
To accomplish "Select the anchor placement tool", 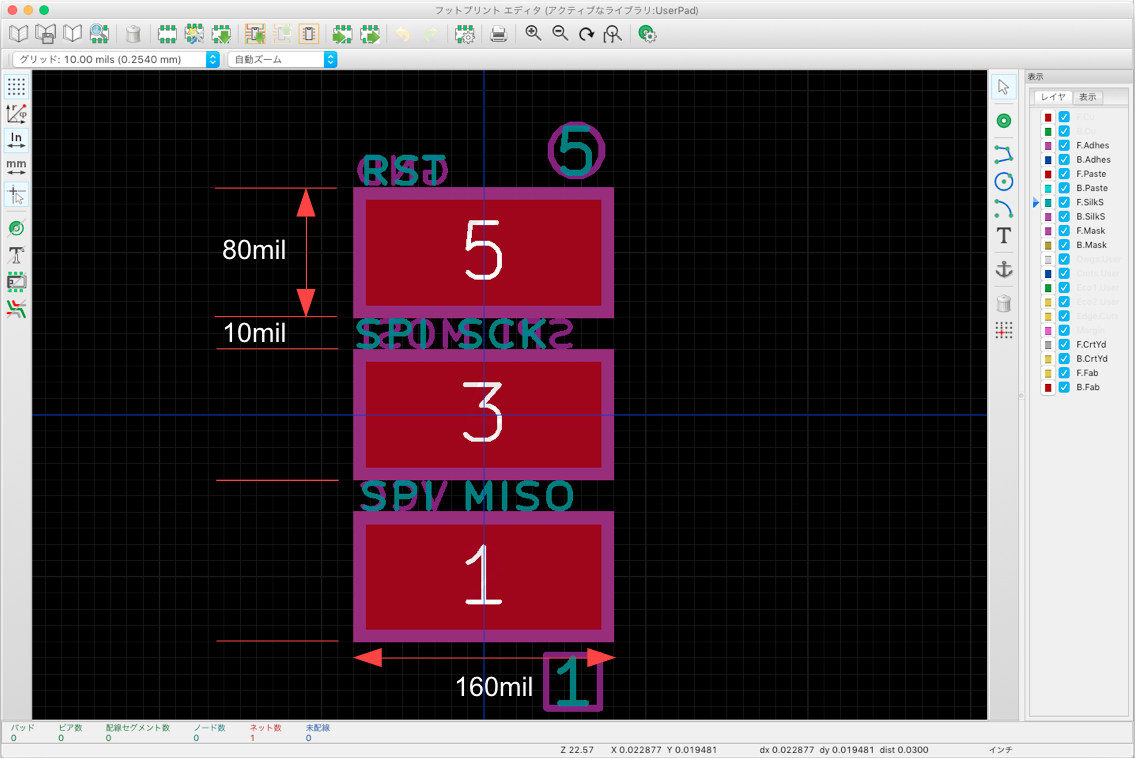I will (x=1003, y=269).
